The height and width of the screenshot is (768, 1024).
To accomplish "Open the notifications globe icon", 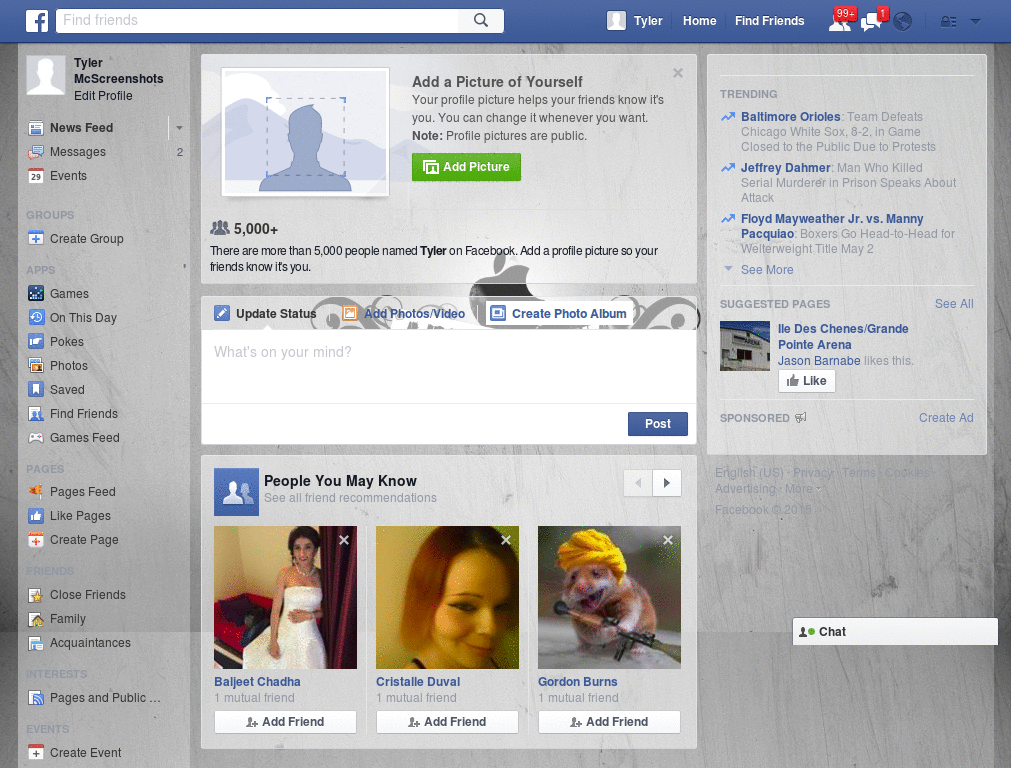I will click(x=903, y=22).
